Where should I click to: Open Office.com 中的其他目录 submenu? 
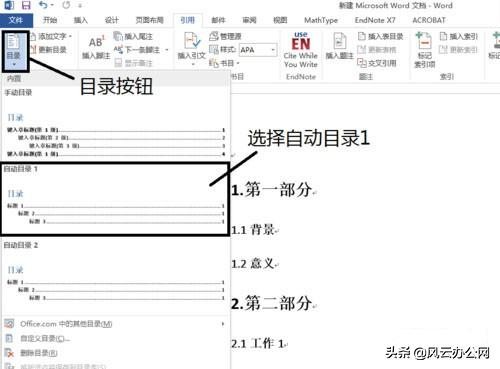tap(115, 324)
